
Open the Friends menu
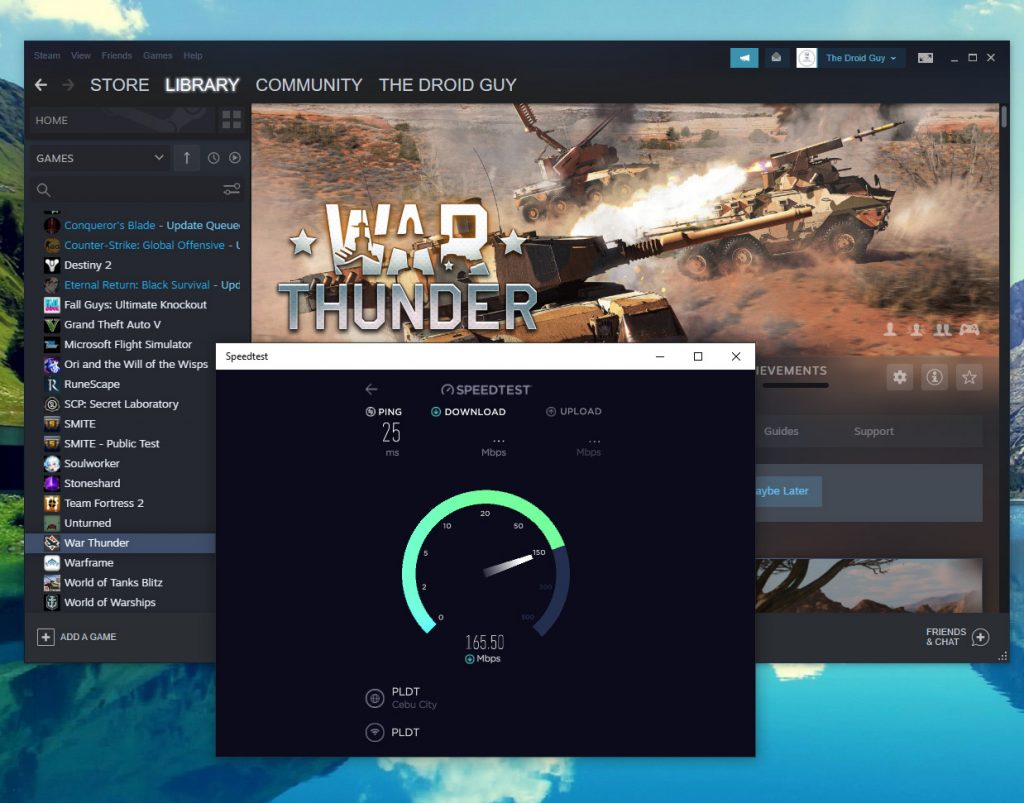click(117, 55)
